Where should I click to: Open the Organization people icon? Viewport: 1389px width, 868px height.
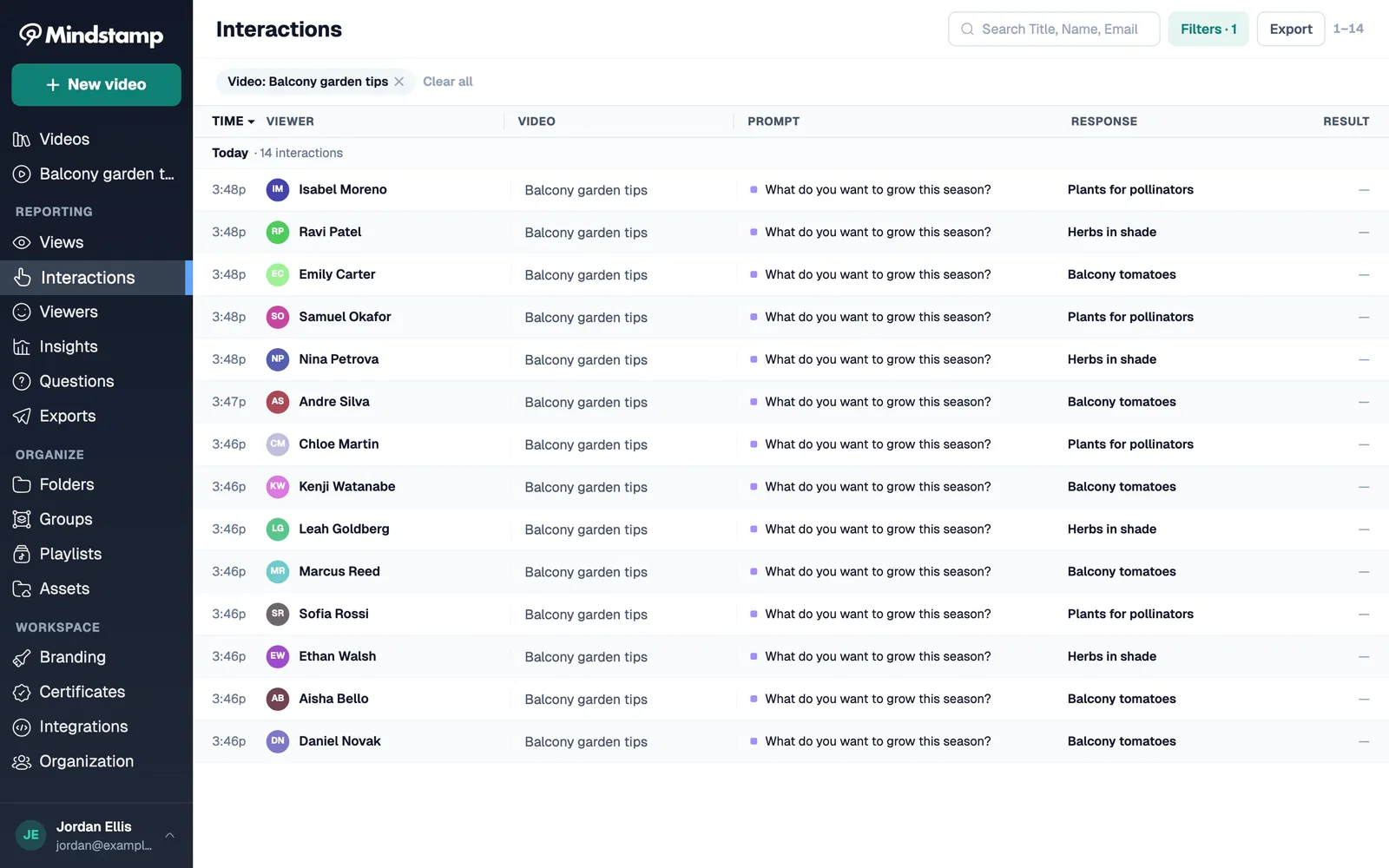pos(22,761)
